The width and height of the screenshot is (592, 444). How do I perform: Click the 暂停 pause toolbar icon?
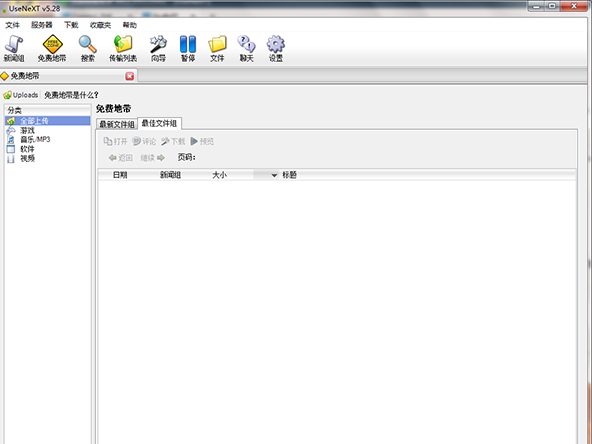click(x=188, y=49)
